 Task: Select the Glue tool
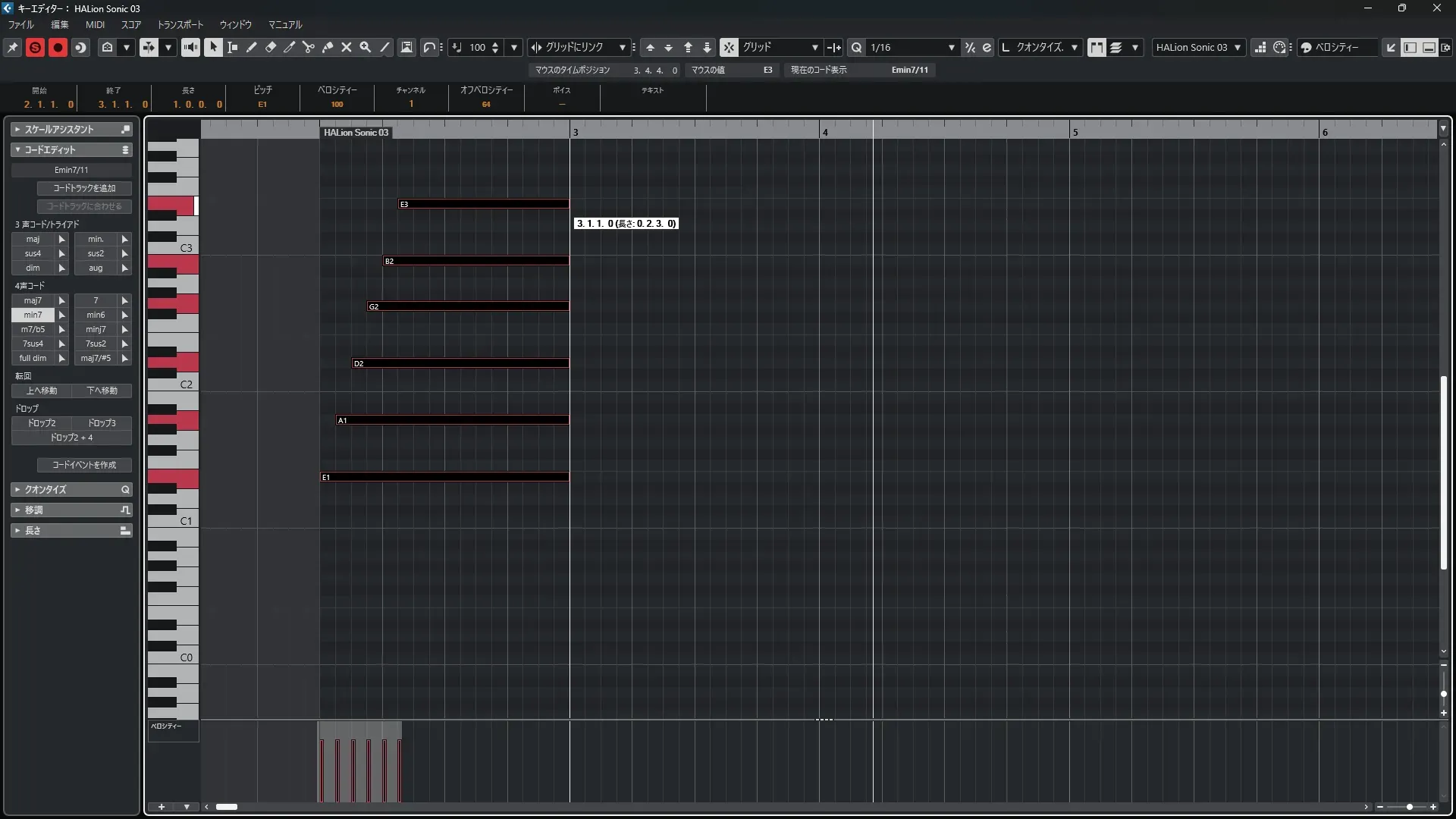pyautogui.click(x=328, y=47)
